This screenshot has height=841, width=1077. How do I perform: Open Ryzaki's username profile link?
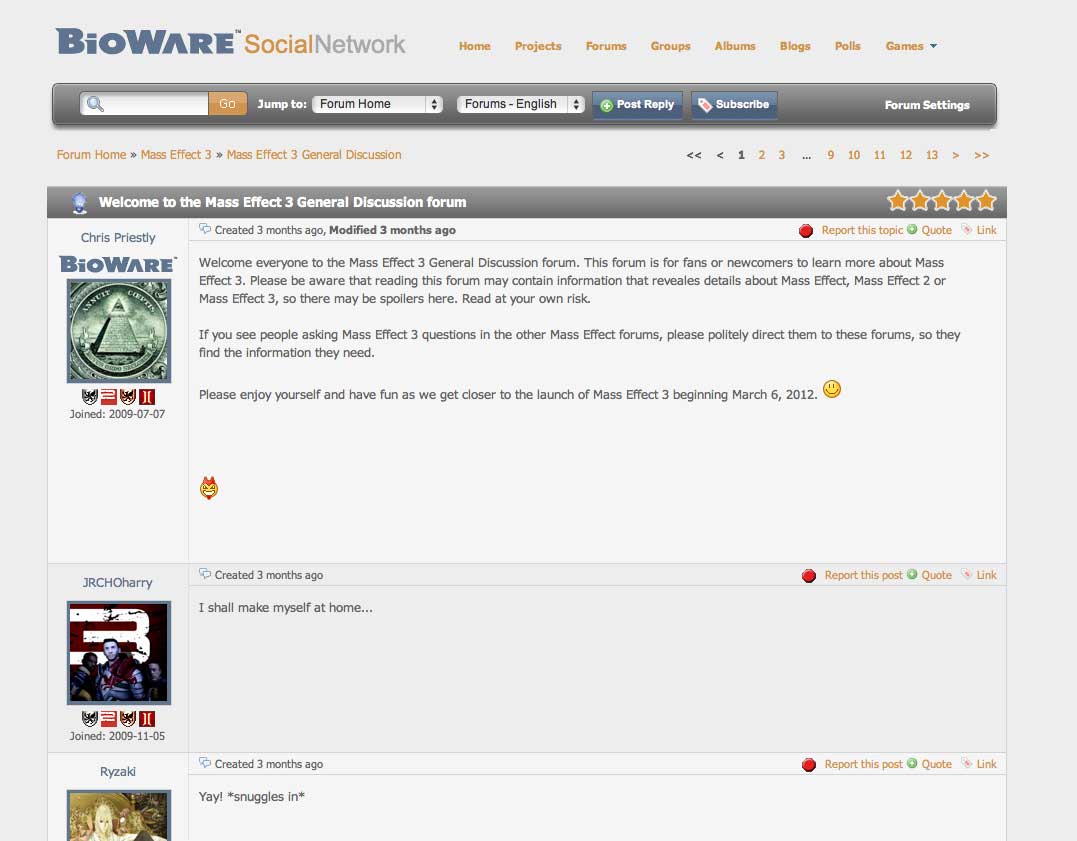point(118,772)
